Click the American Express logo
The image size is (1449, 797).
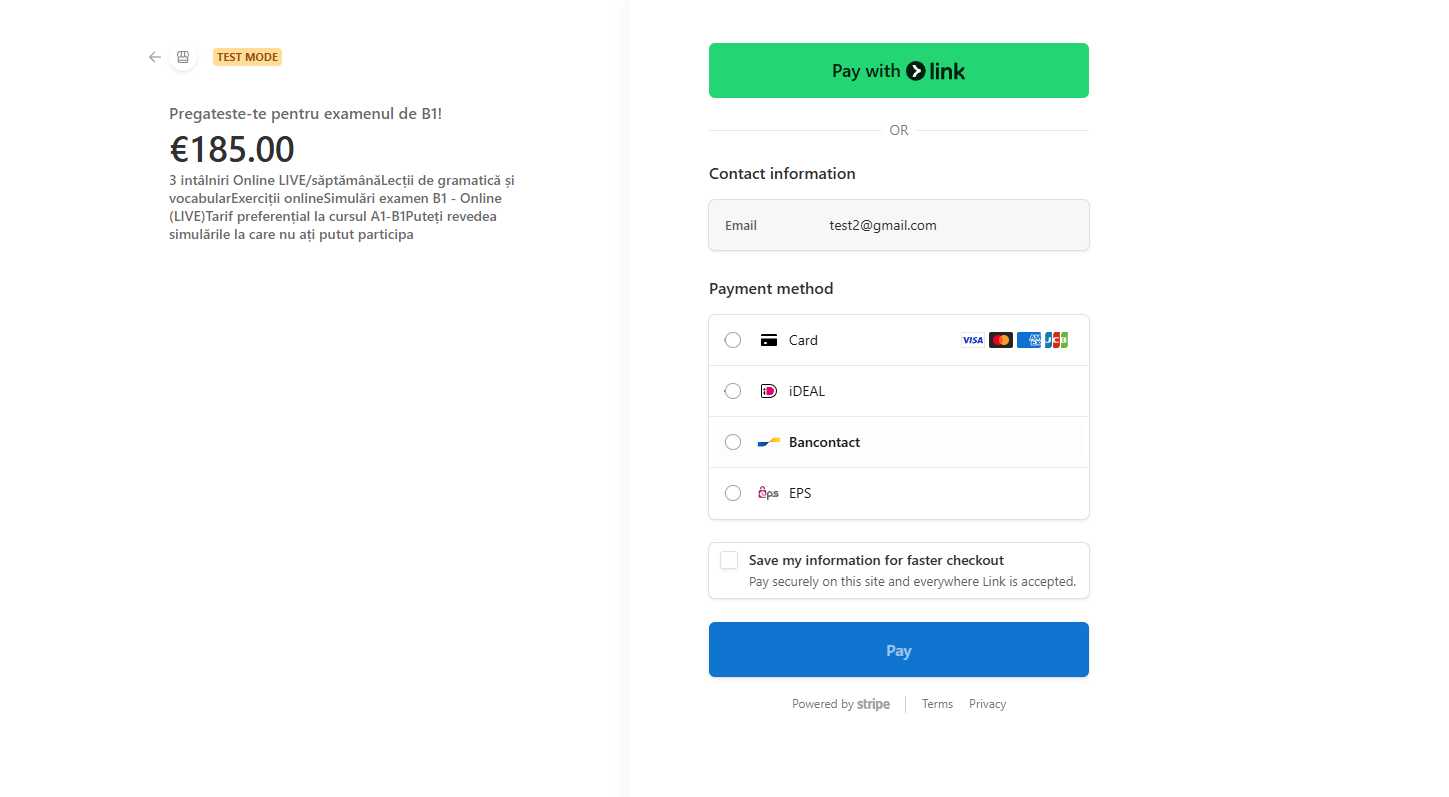(x=1028, y=340)
